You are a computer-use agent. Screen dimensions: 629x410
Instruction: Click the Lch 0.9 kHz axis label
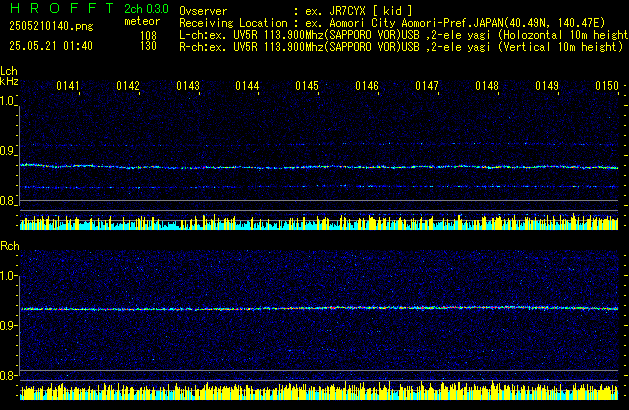(x=7, y=151)
